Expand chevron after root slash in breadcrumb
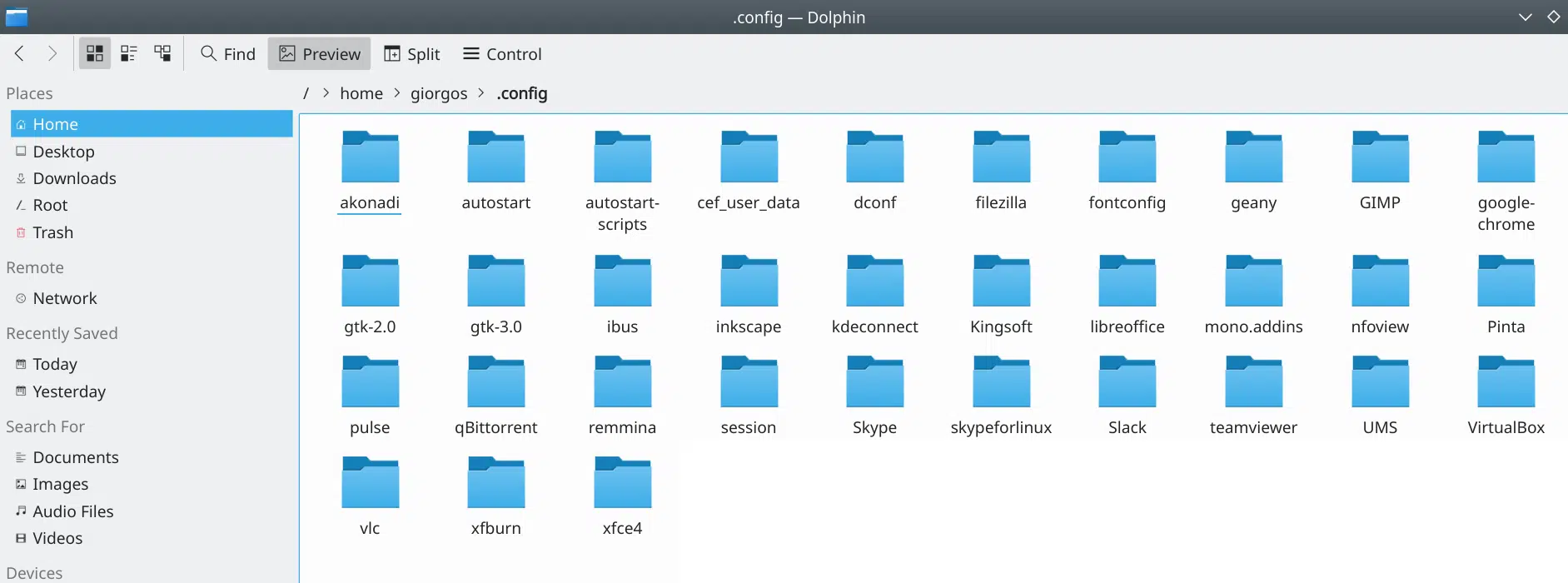The height and width of the screenshot is (583, 1568). tap(326, 93)
